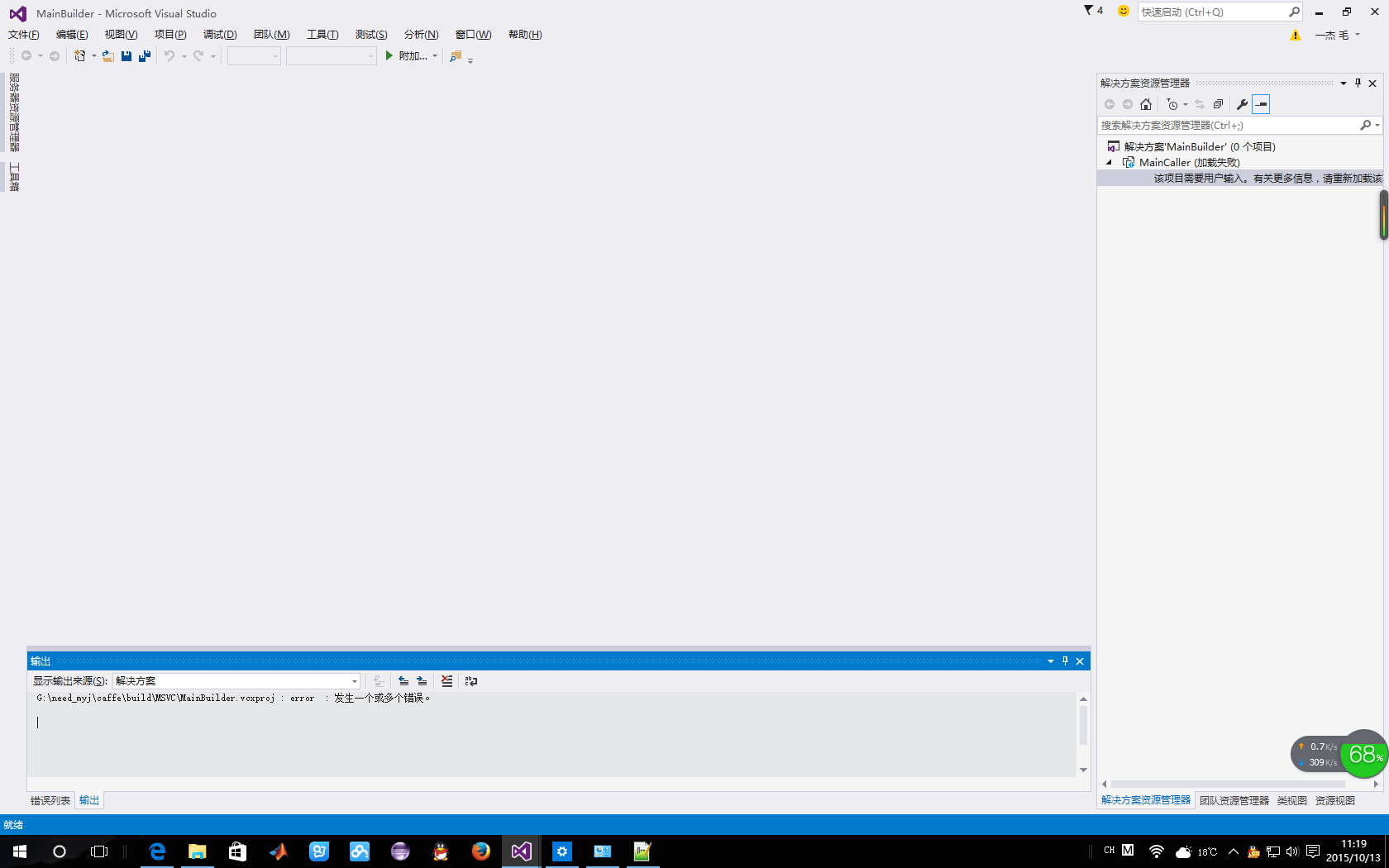
Task: Click the Quick Launch search box
Action: 1220,12
